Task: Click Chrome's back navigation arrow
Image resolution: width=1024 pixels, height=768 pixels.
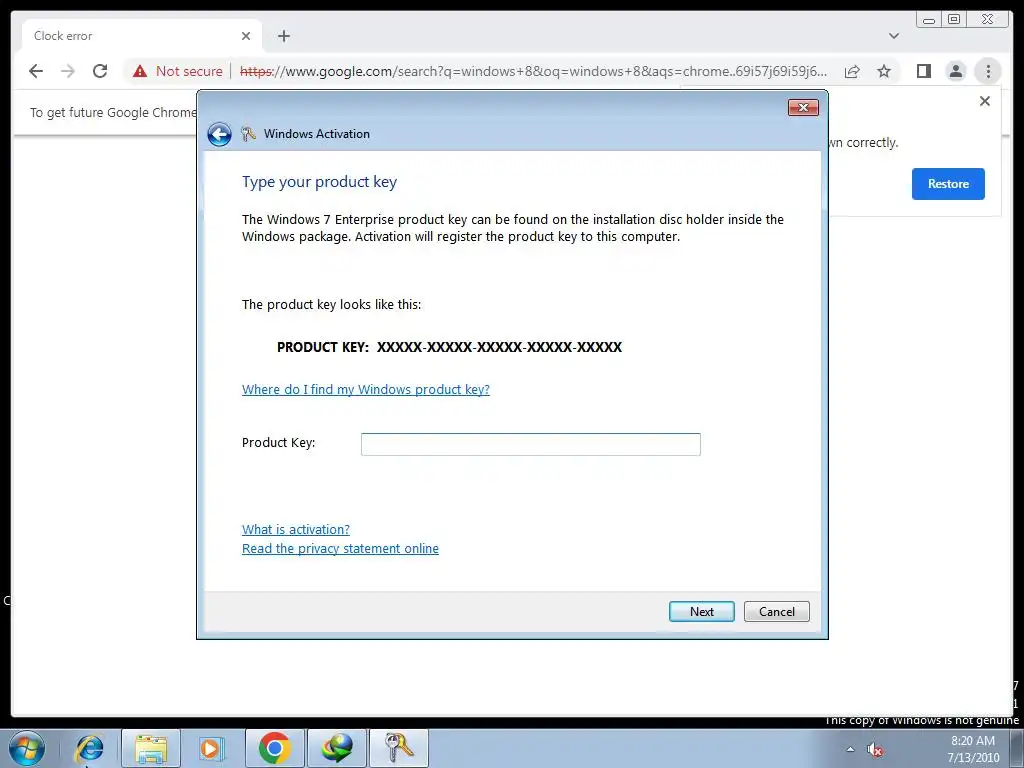Action: [36, 71]
